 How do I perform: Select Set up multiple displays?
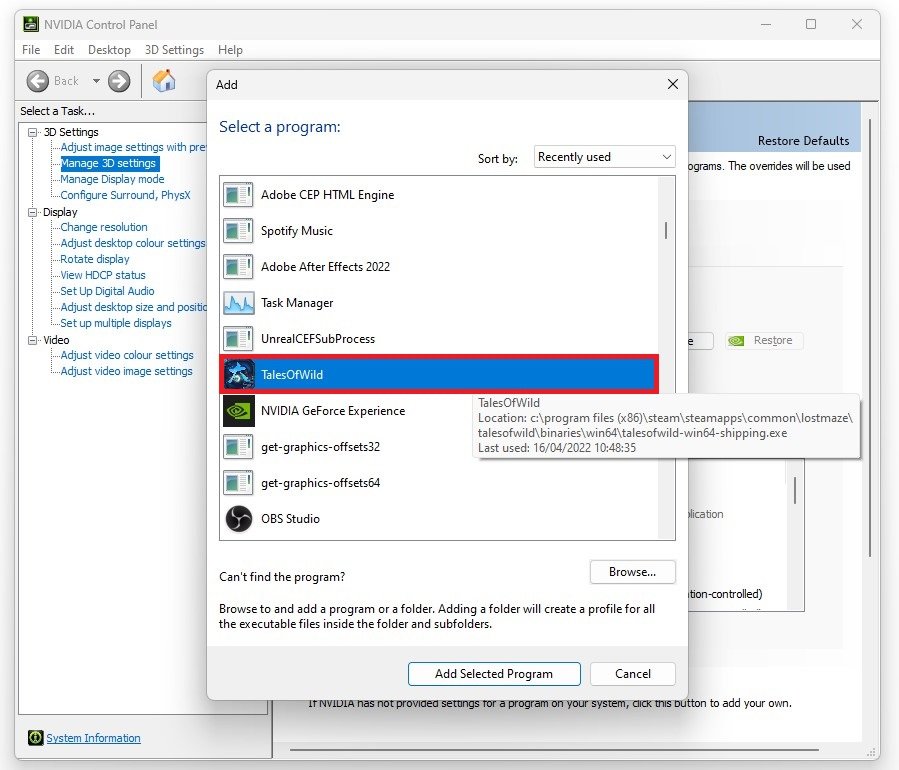click(x=116, y=323)
